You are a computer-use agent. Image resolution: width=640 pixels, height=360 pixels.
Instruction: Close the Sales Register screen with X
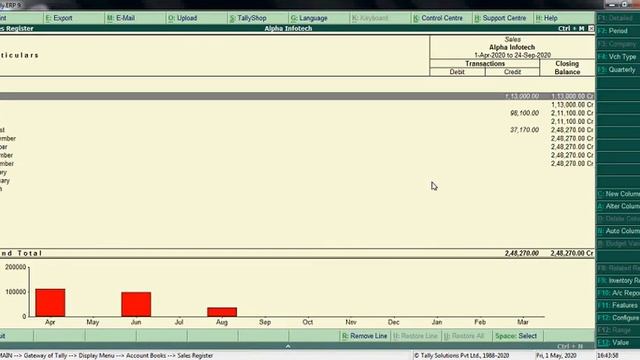pyautogui.click(x=591, y=28)
